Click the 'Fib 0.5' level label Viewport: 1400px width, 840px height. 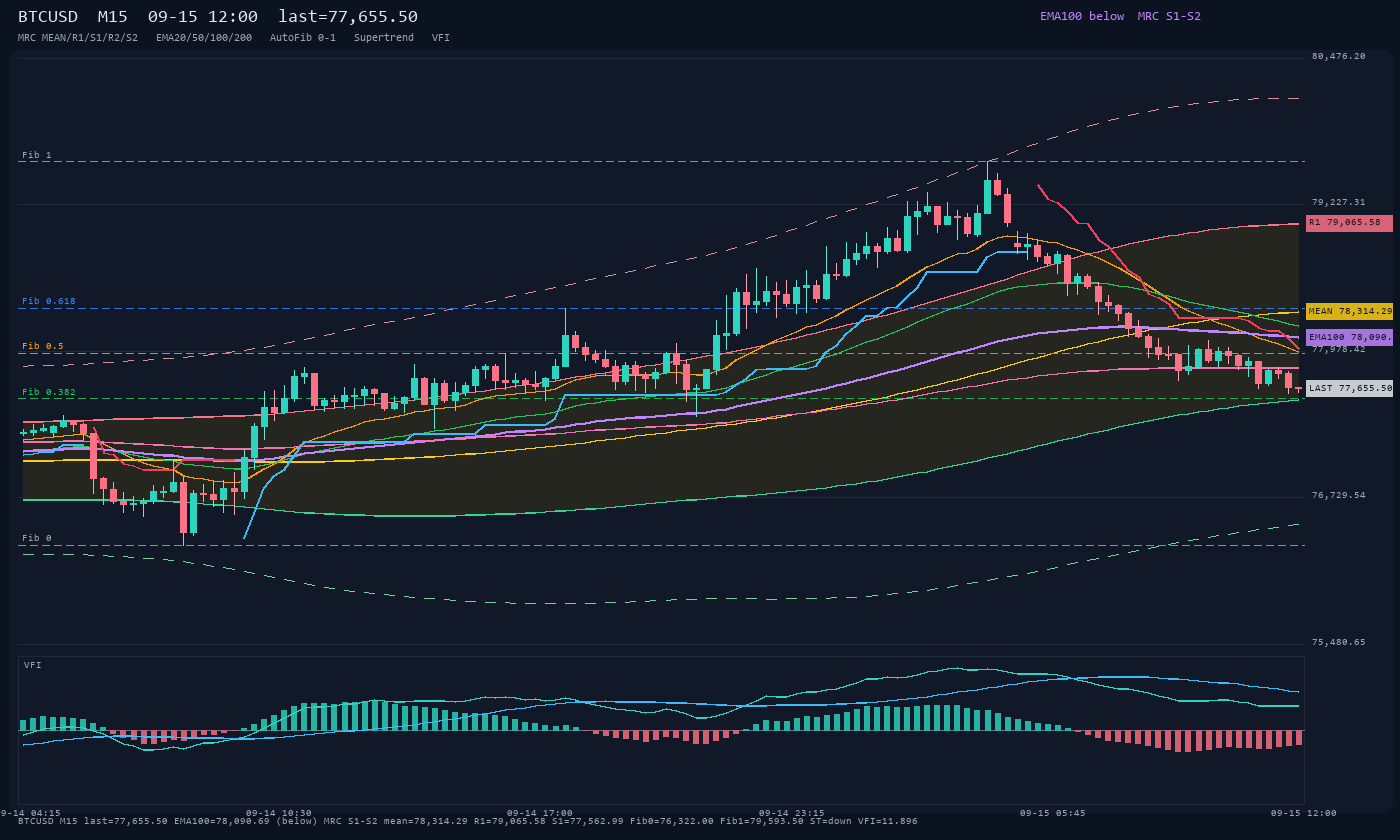tap(43, 346)
